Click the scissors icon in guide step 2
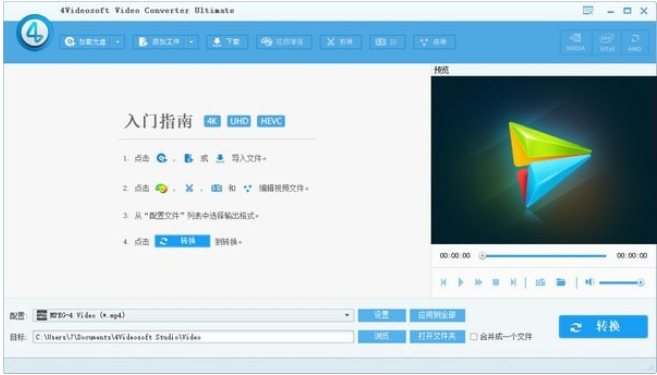 point(189,189)
